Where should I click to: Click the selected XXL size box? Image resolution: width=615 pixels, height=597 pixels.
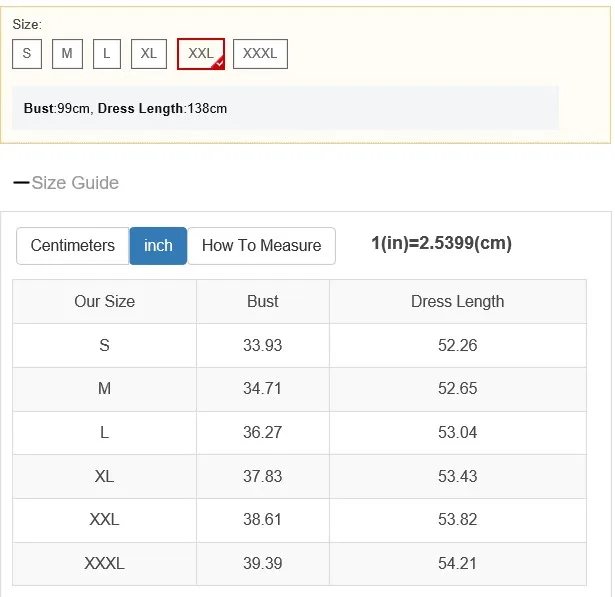(201, 54)
